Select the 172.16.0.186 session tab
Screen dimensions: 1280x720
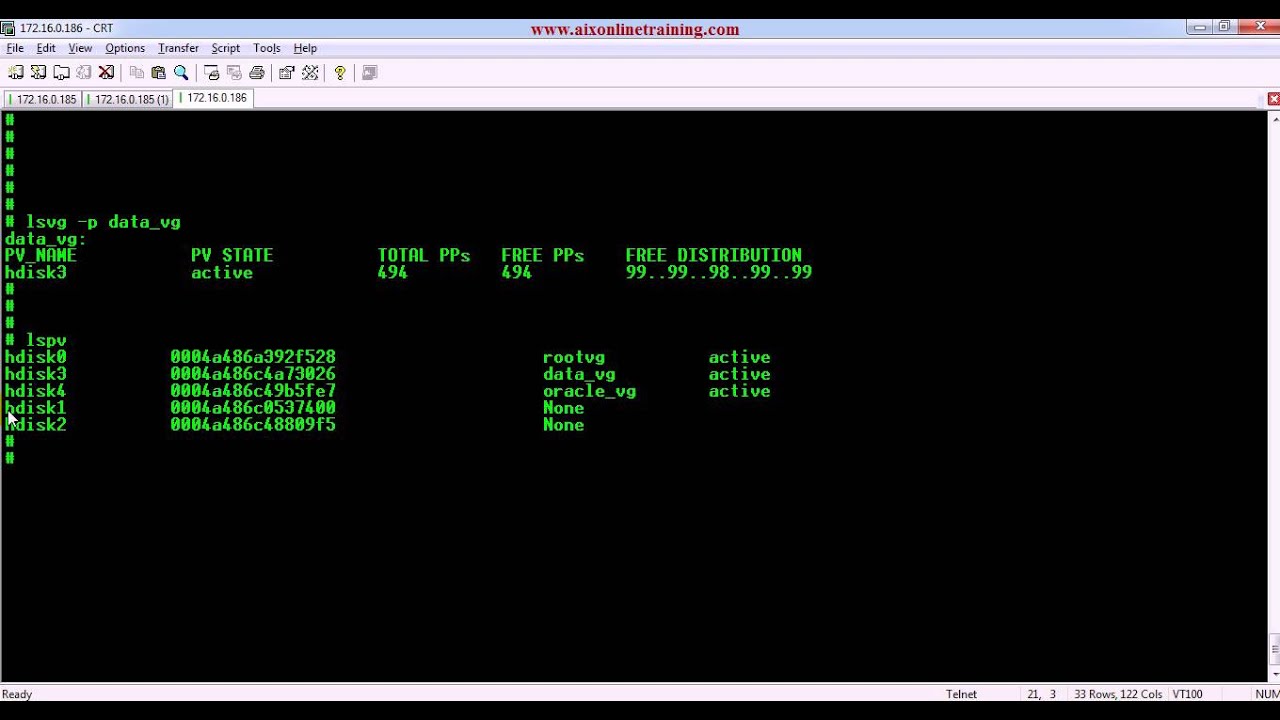[x=213, y=98]
